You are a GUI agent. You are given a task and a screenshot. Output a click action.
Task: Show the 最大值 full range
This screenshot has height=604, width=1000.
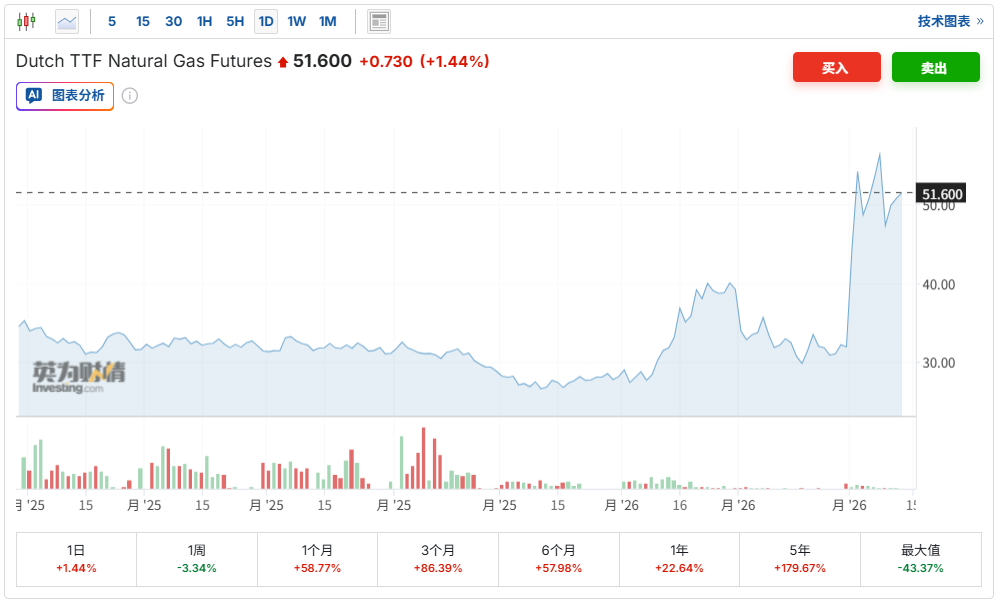click(920, 558)
